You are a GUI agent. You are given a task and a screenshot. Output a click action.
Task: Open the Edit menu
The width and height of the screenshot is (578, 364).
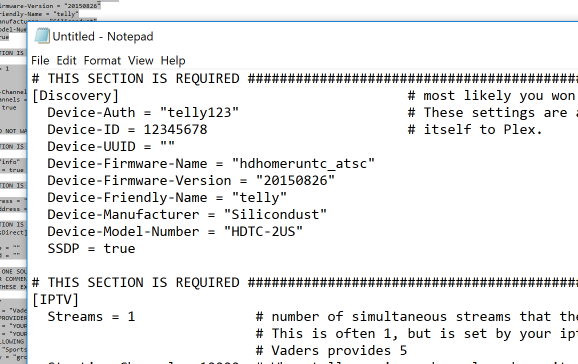[x=66, y=60]
